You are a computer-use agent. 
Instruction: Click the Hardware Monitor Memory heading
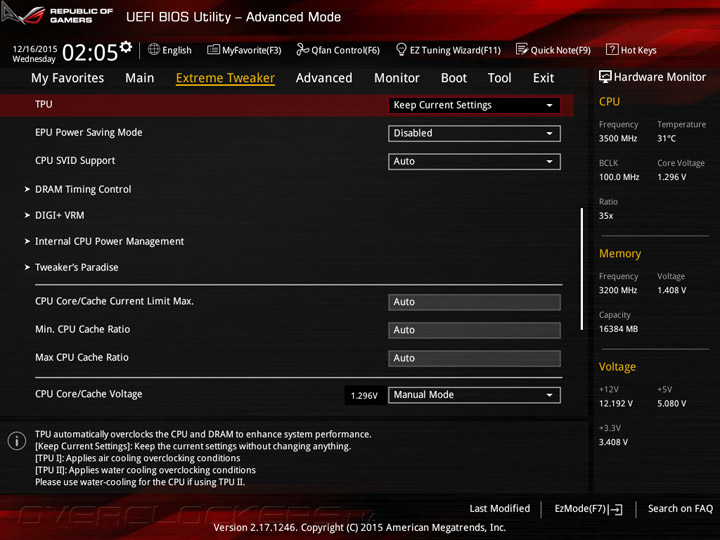[620, 253]
